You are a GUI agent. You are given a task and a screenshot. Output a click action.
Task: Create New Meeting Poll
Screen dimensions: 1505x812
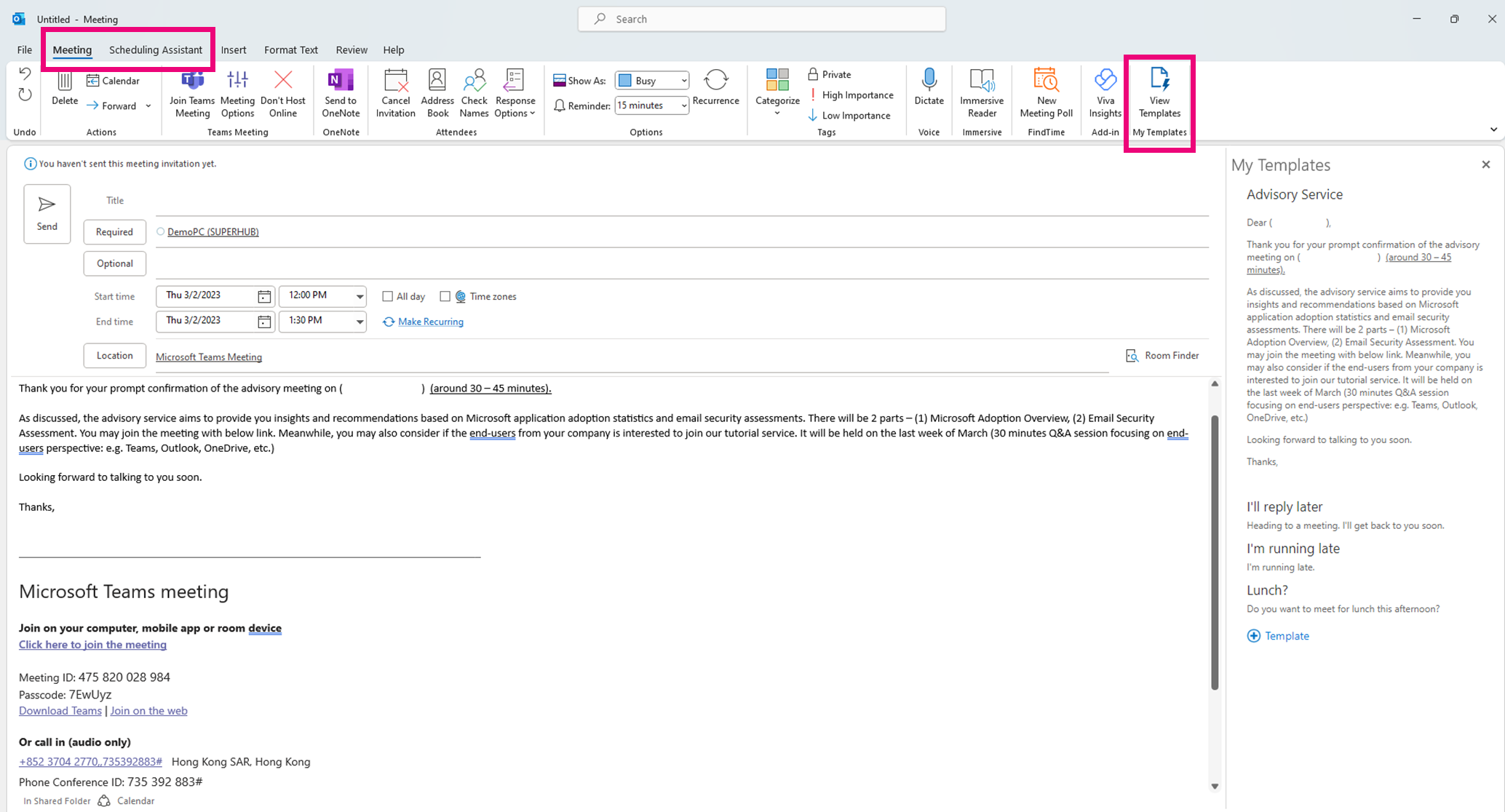coord(1047,94)
